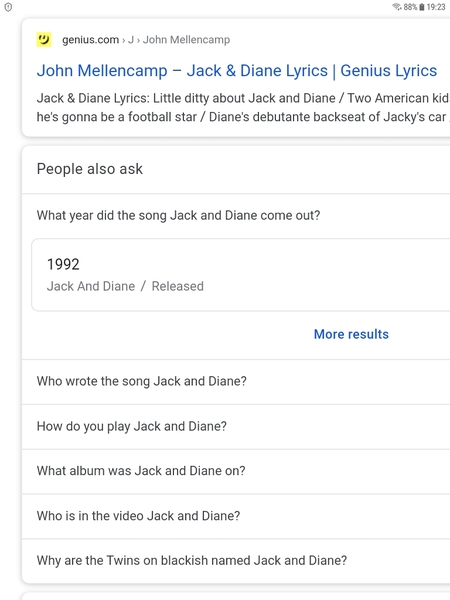Expand 'What album was Jack and Diane on?'
450x600 pixels.
[x=236, y=471]
